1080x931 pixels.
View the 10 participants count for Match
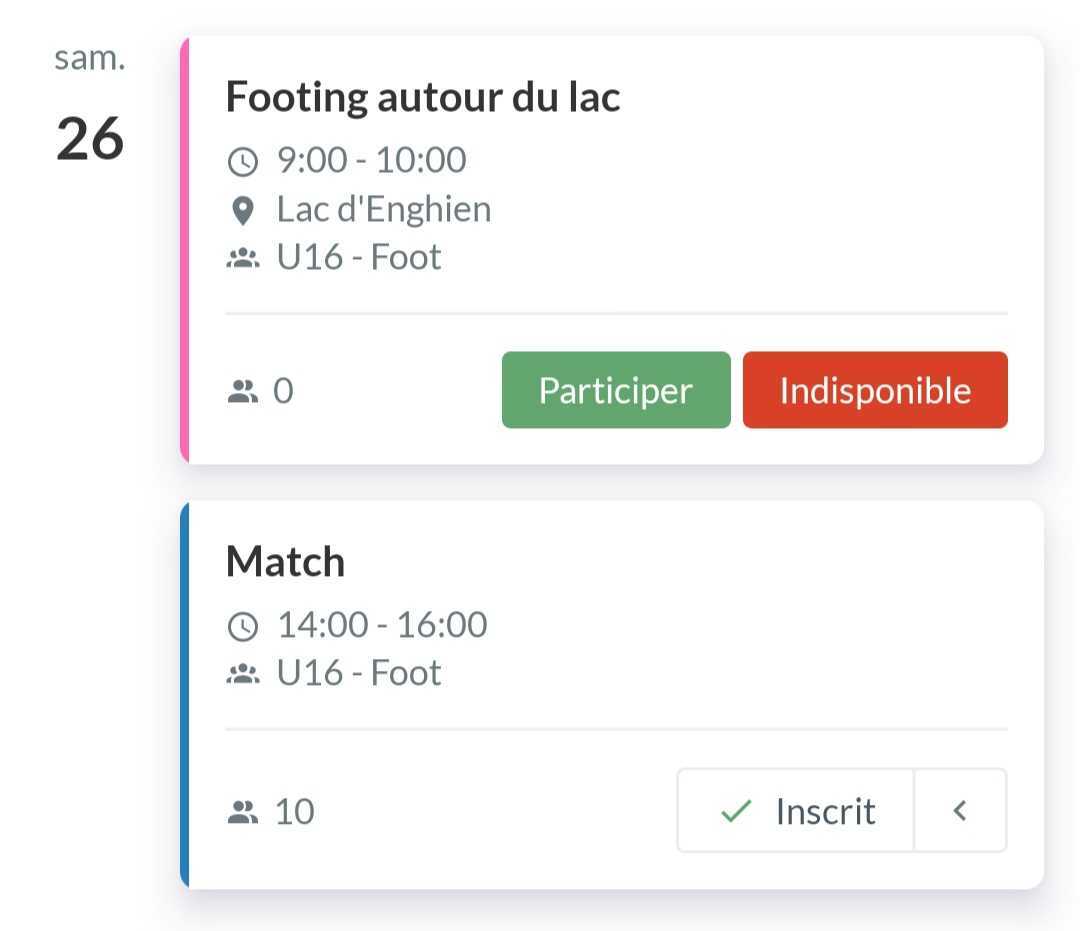point(294,812)
